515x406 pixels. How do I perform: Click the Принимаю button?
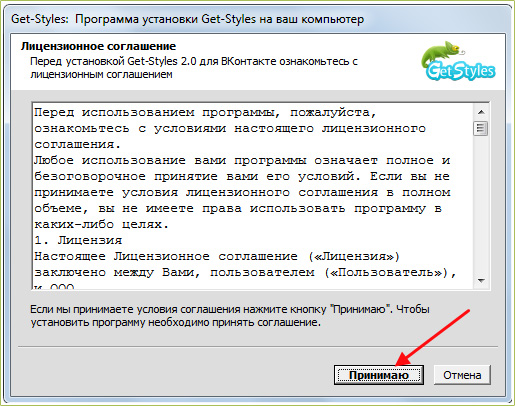(379, 375)
